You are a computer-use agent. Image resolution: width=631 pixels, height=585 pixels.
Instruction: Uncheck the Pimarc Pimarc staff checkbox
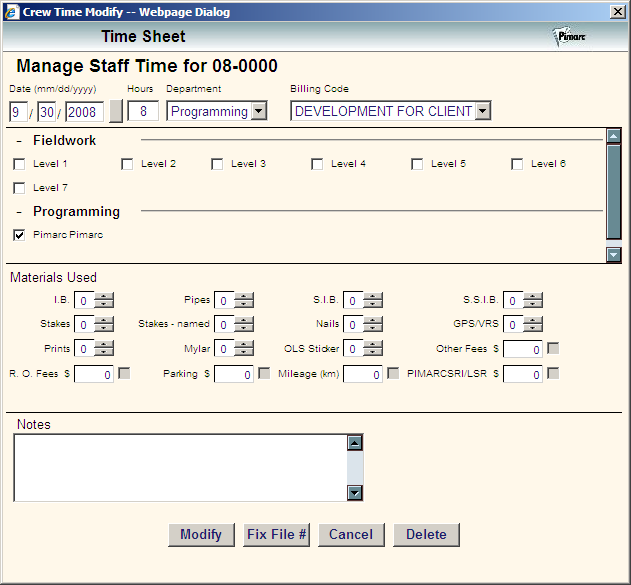[19, 235]
